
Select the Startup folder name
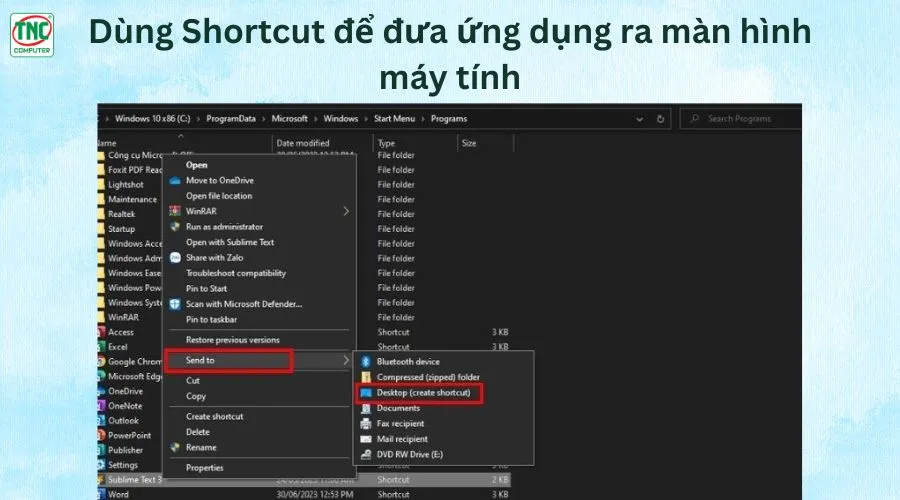click(x=121, y=229)
